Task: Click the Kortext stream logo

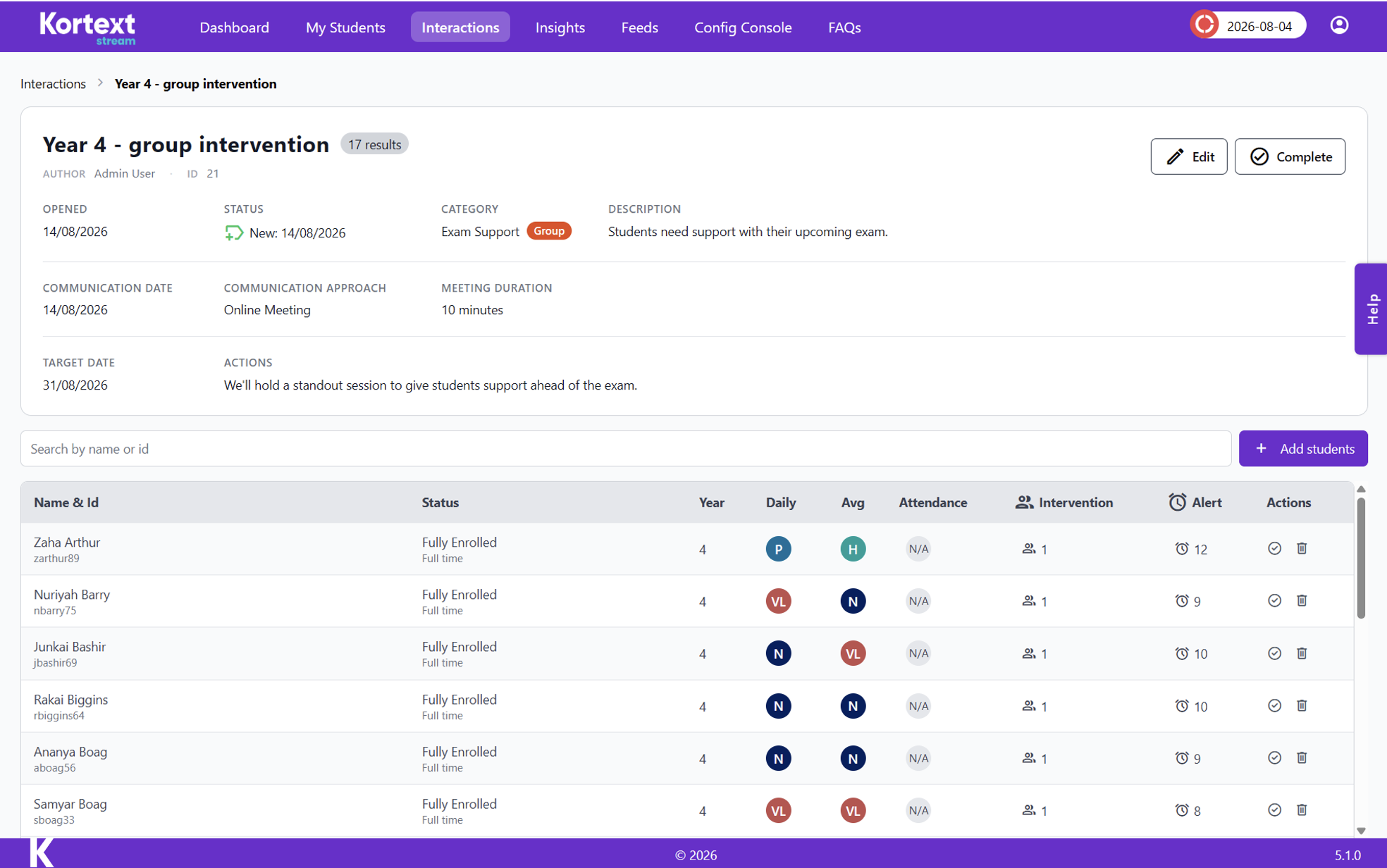Action: point(87,29)
